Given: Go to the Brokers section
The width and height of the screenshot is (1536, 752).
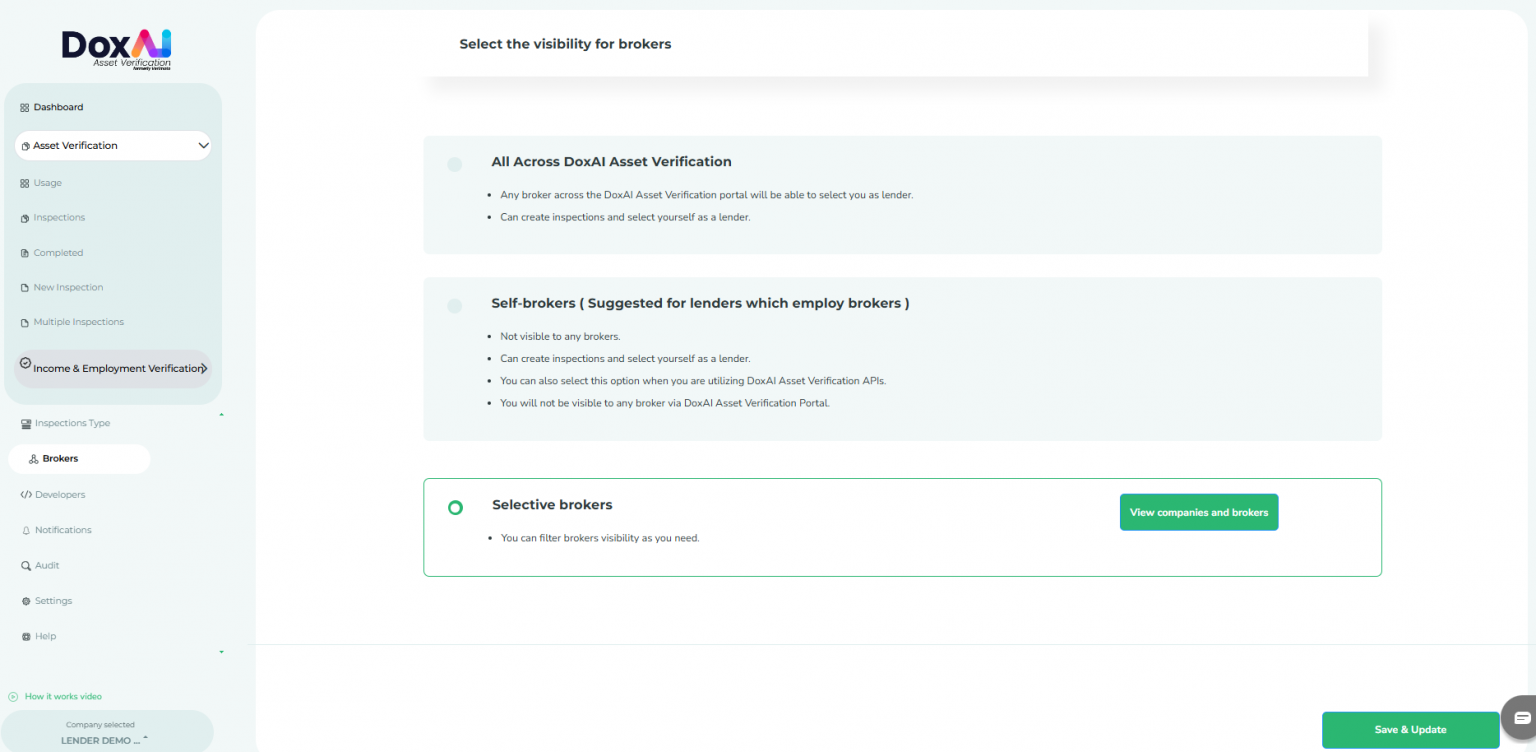Looking at the screenshot, I should 60,458.
